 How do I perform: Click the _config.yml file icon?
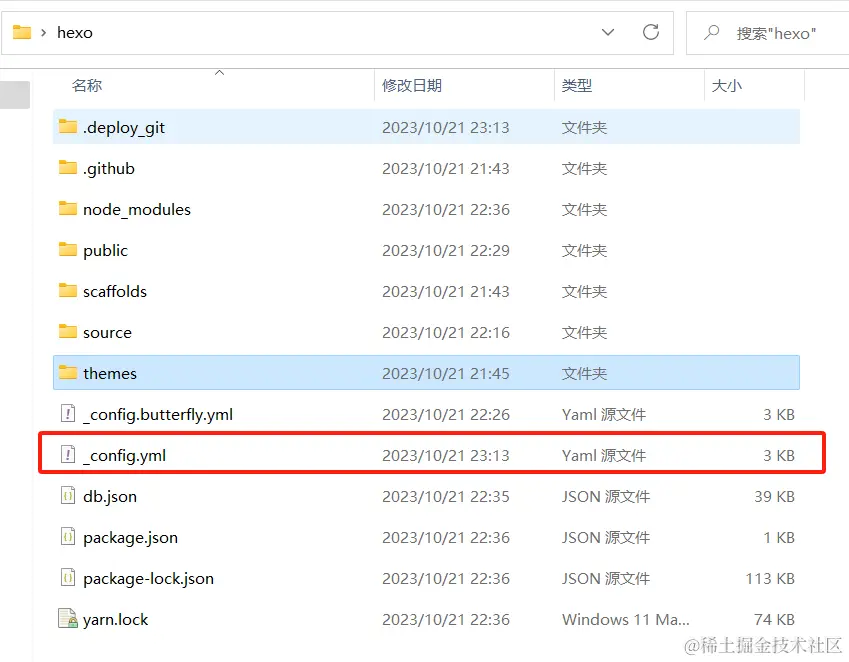click(x=68, y=455)
